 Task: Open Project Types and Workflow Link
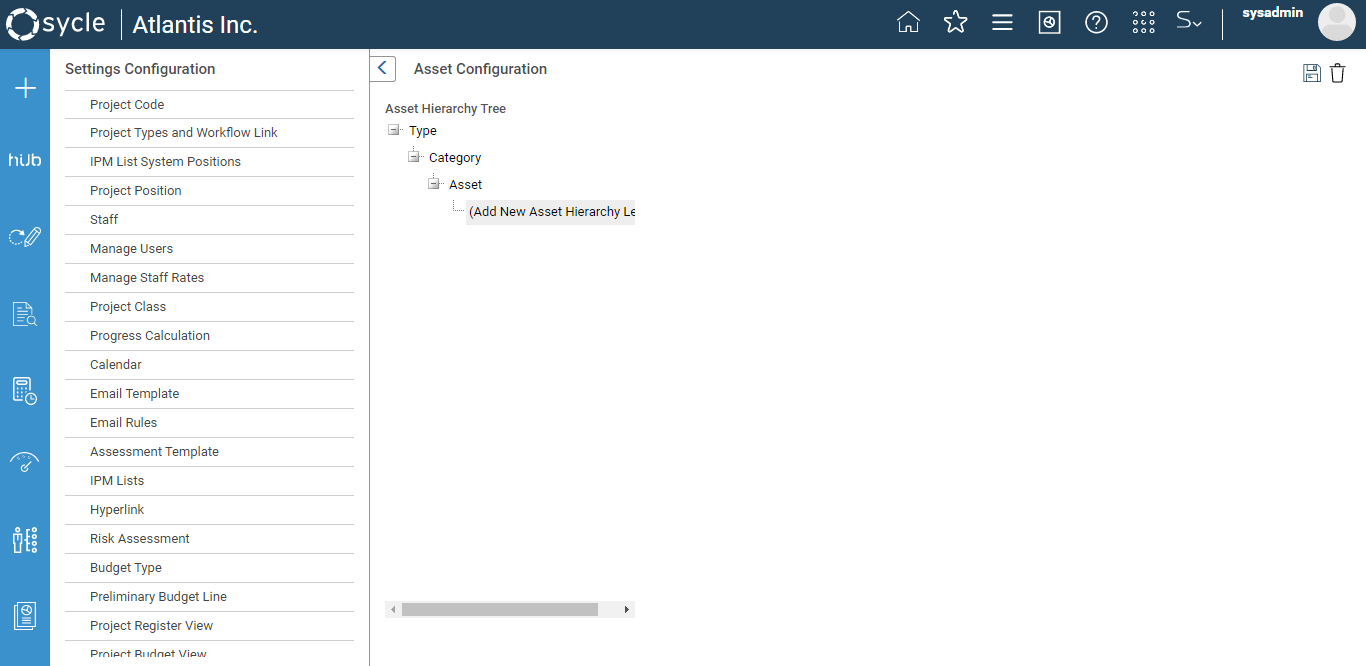[x=209, y=133]
